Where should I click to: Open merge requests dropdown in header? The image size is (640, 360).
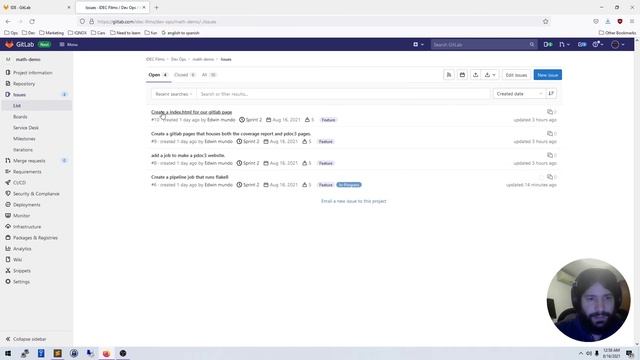click(564, 44)
